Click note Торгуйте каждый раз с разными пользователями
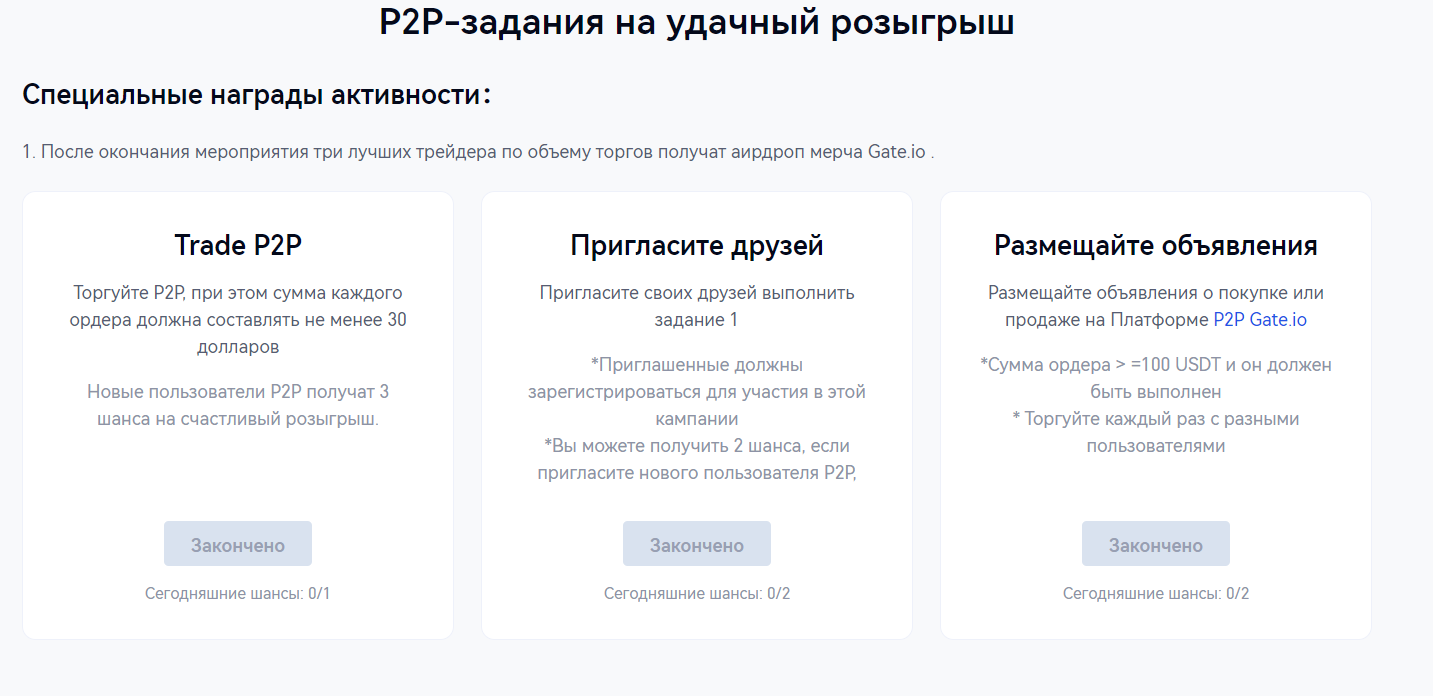 pos(1155,432)
